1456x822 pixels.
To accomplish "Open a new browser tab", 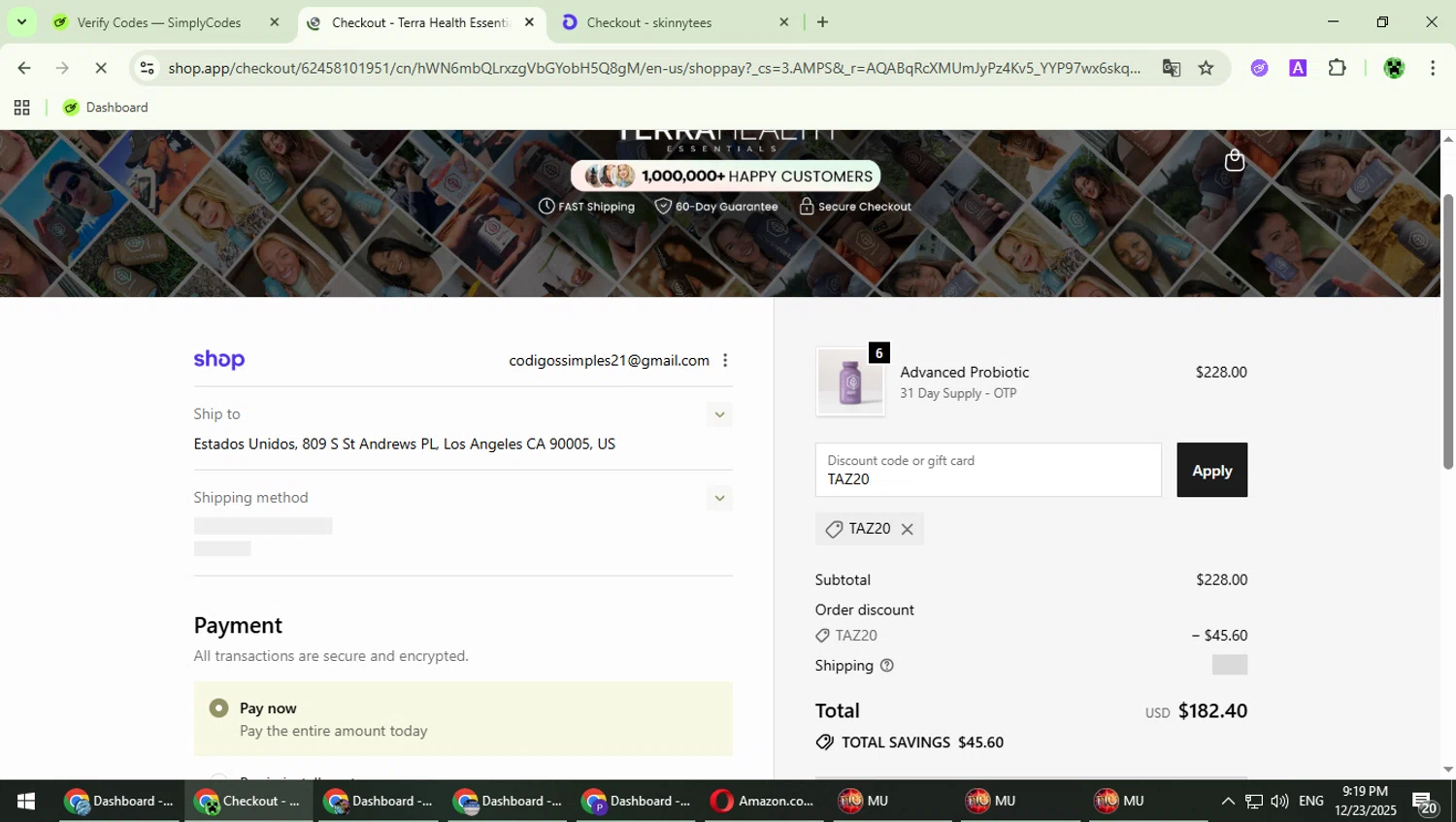I will point(822,21).
